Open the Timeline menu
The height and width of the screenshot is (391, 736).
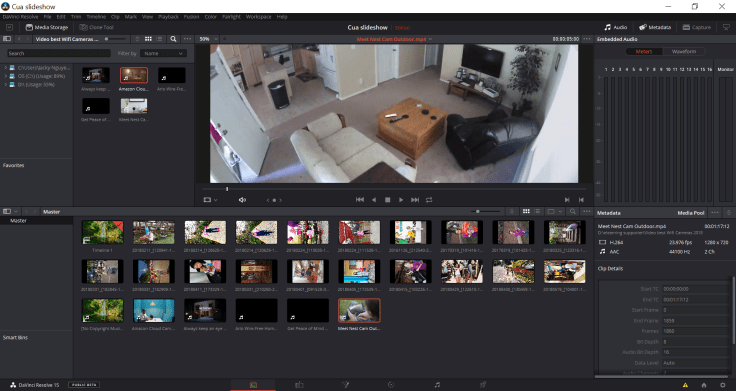[x=96, y=17]
